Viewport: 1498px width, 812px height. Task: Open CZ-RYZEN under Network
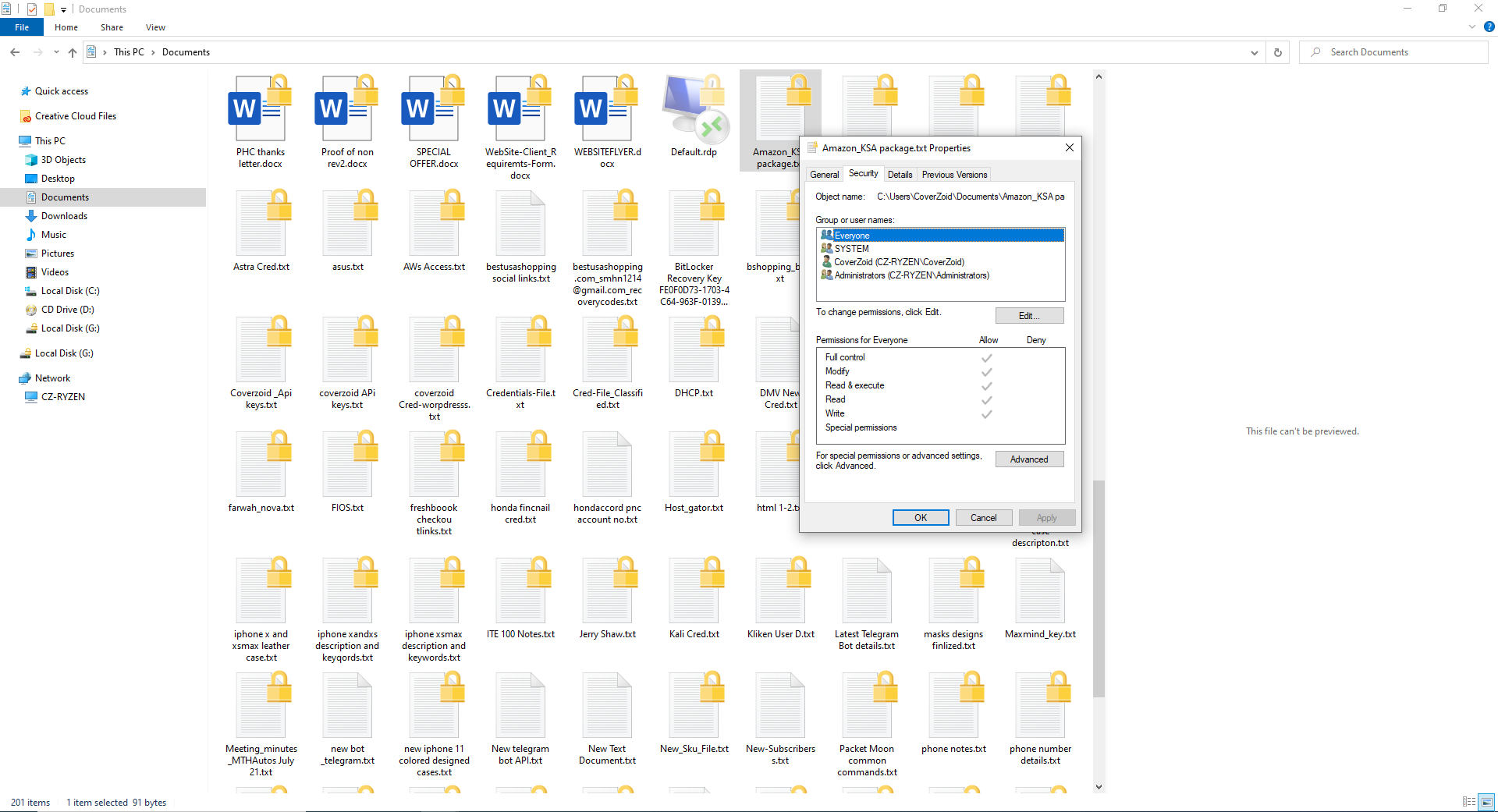(62, 397)
